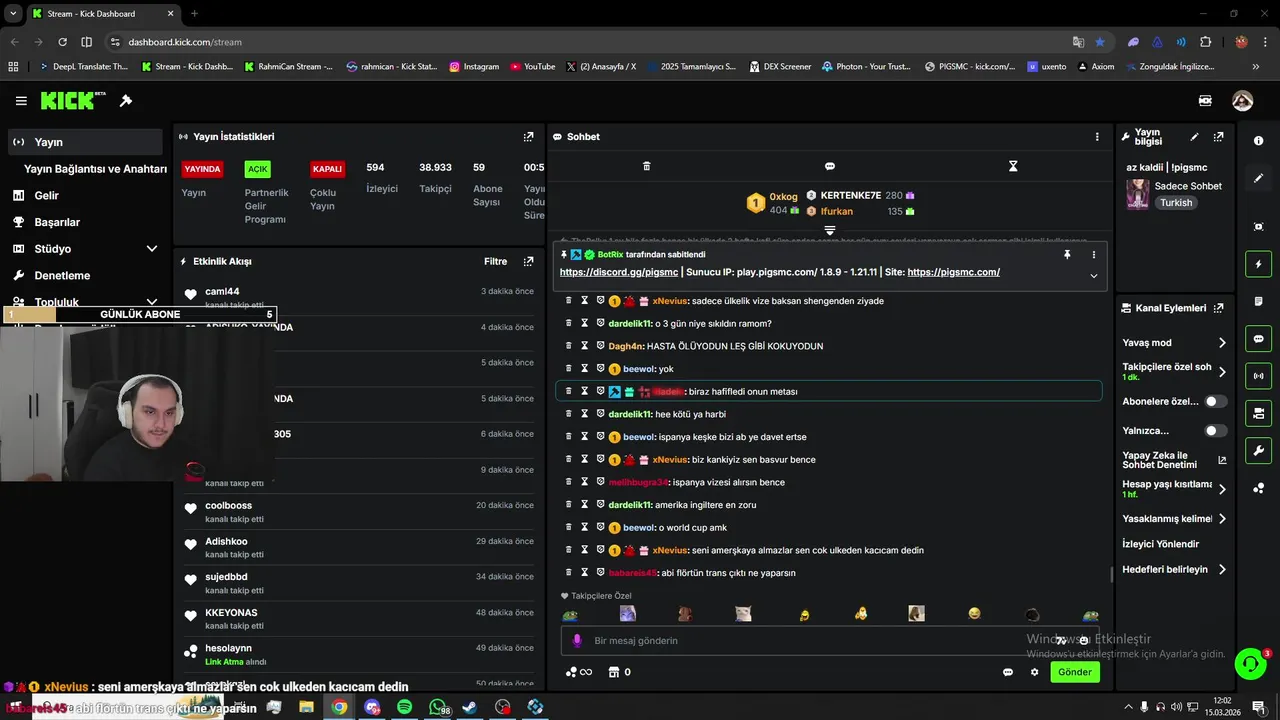Open the user avatar menu in header
The width and height of the screenshot is (1280, 720).
[1242, 101]
